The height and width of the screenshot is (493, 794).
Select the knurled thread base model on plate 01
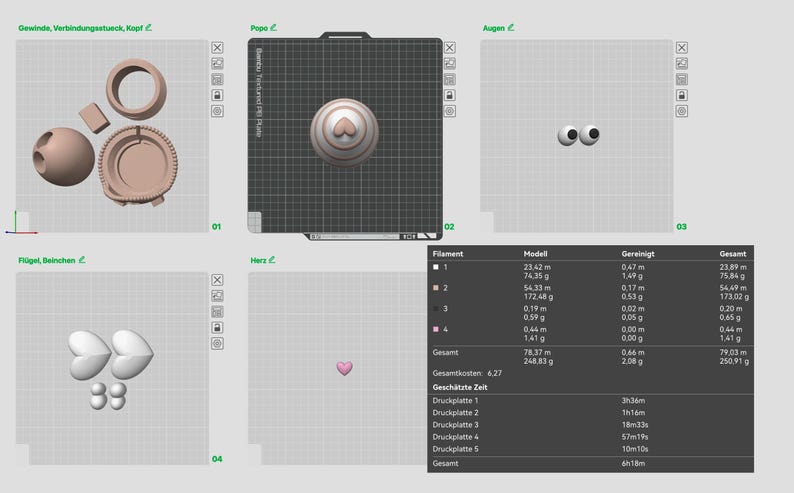click(x=138, y=165)
